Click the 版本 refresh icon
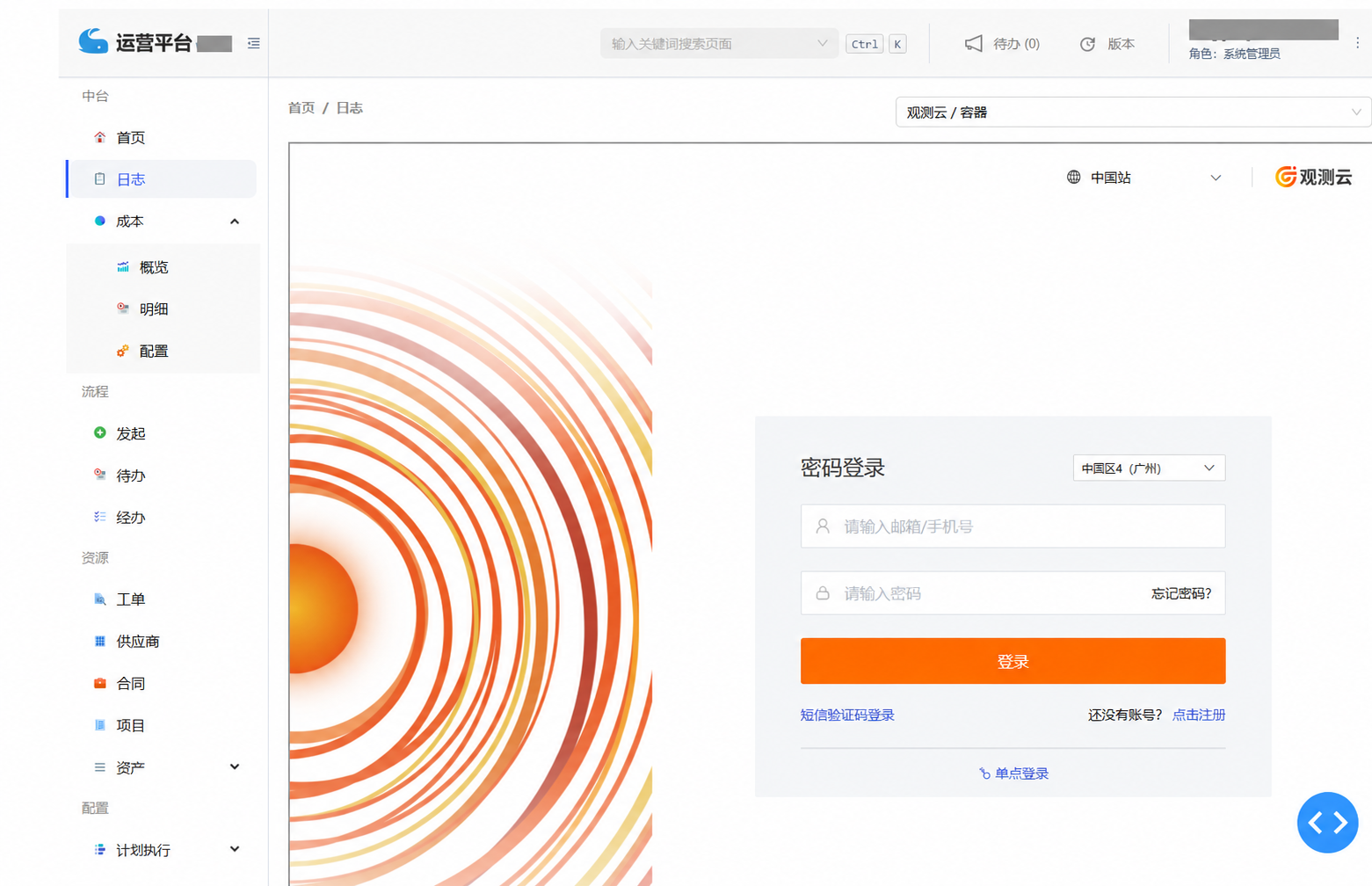This screenshot has width=1372, height=886. click(x=1087, y=44)
